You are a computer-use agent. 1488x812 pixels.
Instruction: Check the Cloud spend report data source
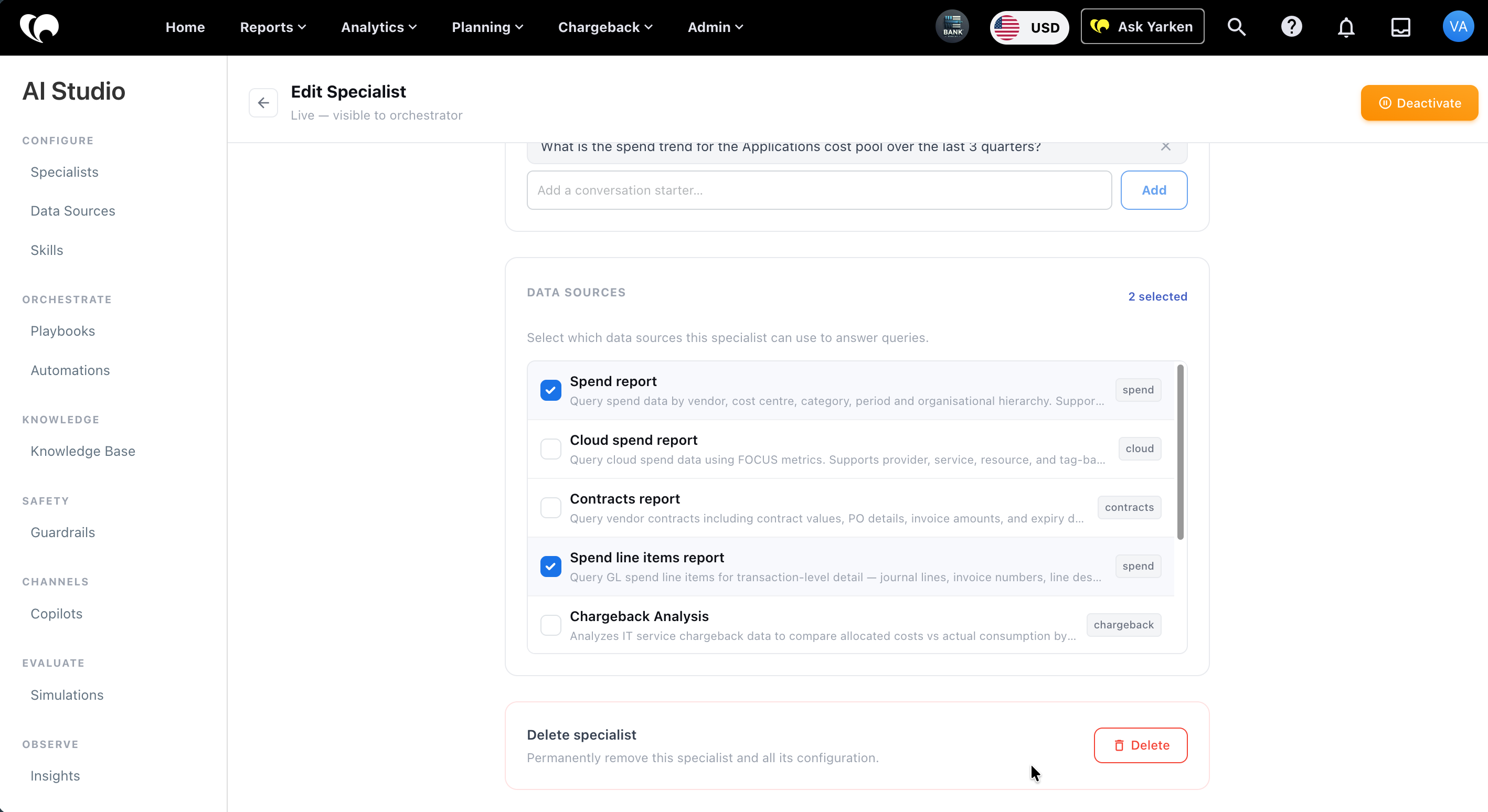[x=550, y=448]
